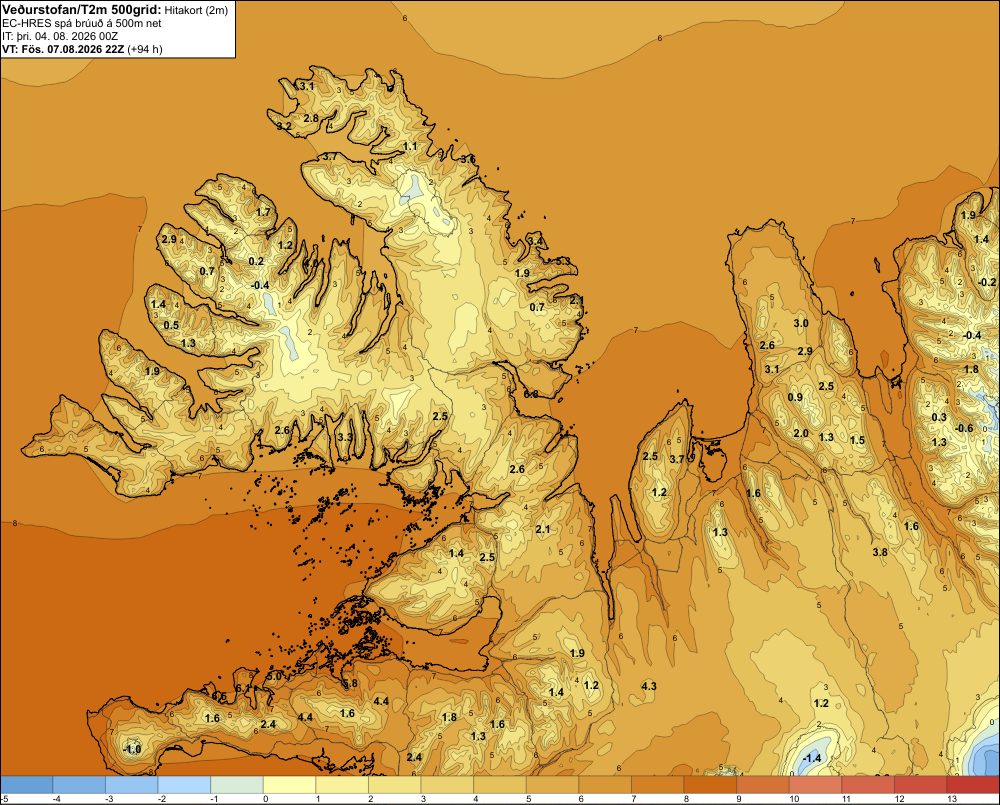The image size is (1000, 805).
Task: Select the VT valid time line in the header
Action: (x=82, y=49)
